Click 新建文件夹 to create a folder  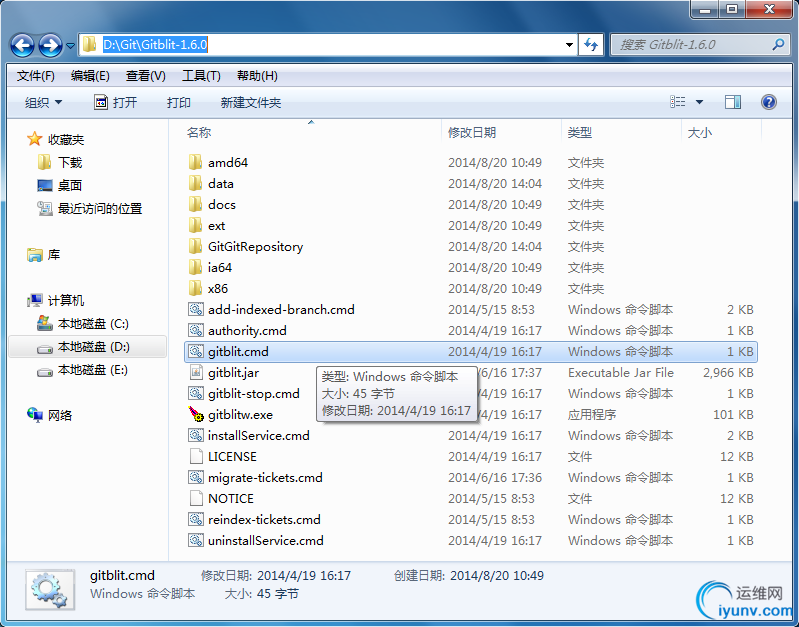(251, 102)
